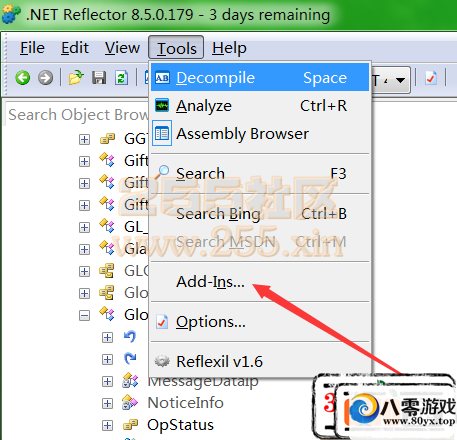
Task: Expand the MessageDataIp node
Action: click(107, 381)
